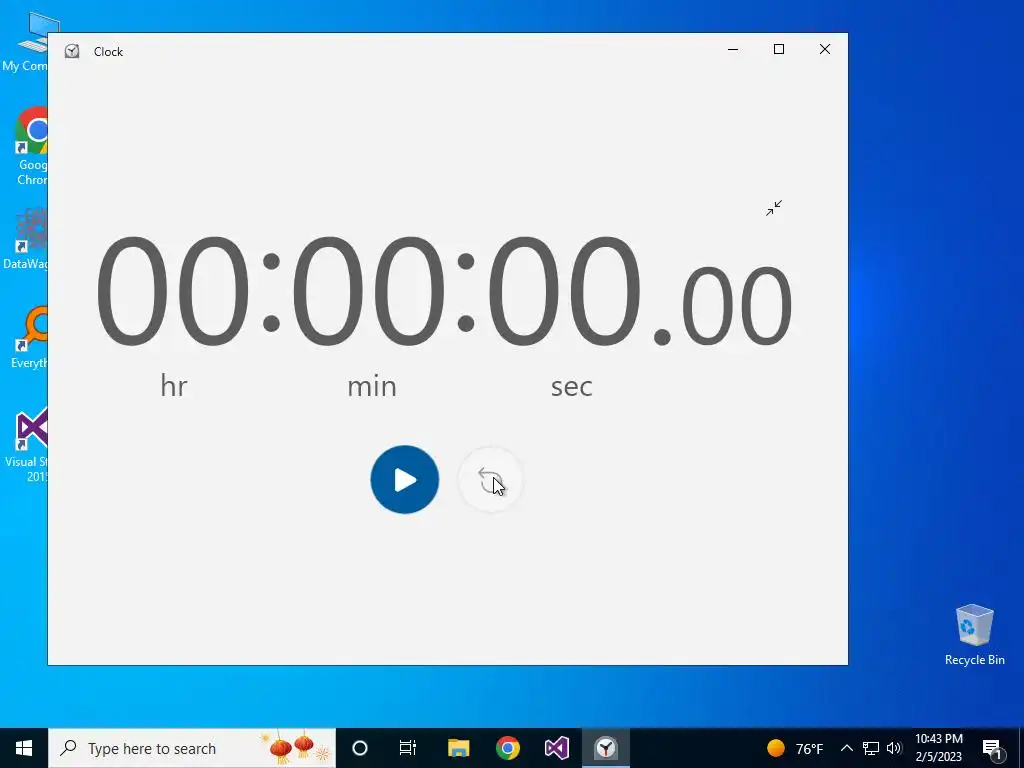Click the hr label
The image size is (1024, 768).
click(x=174, y=386)
